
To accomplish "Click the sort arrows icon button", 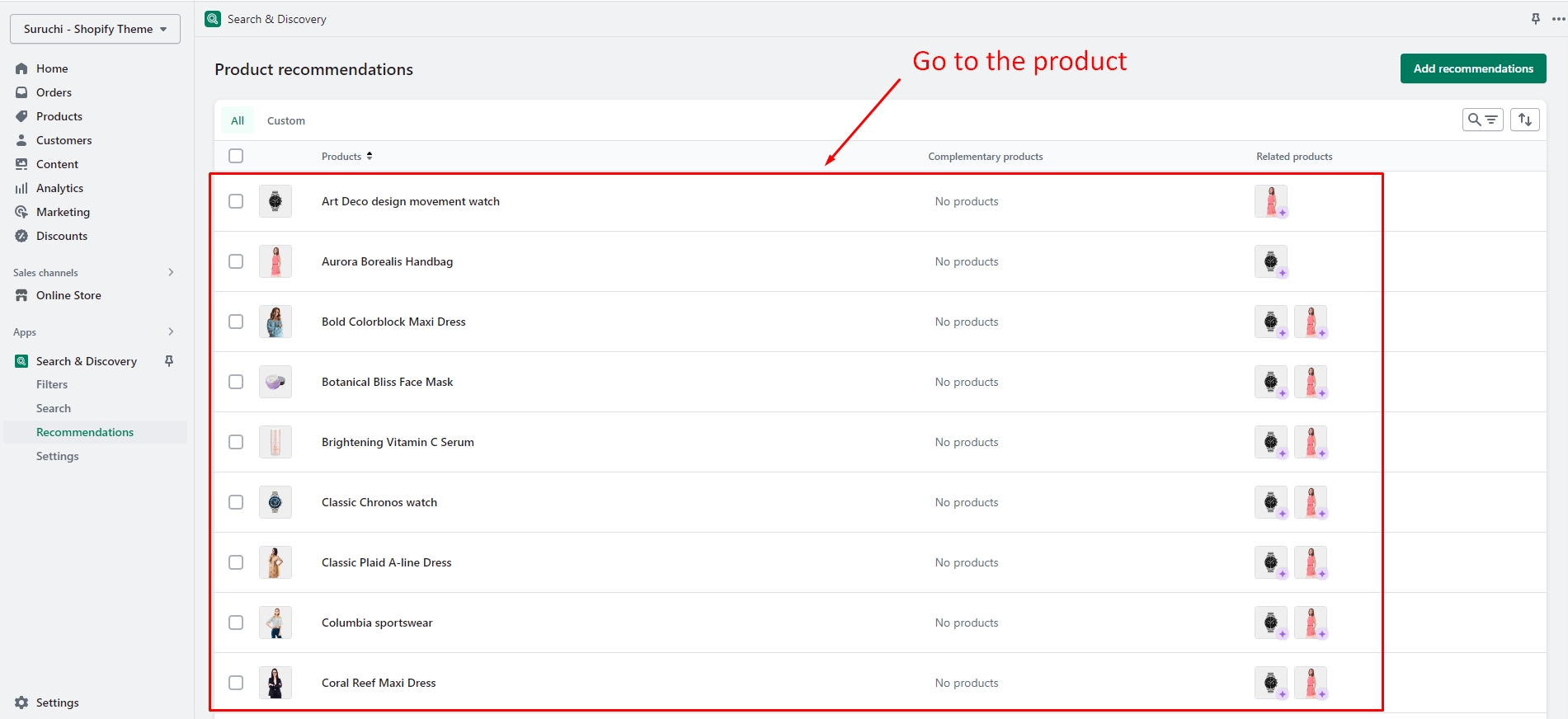I will pyautogui.click(x=1524, y=120).
